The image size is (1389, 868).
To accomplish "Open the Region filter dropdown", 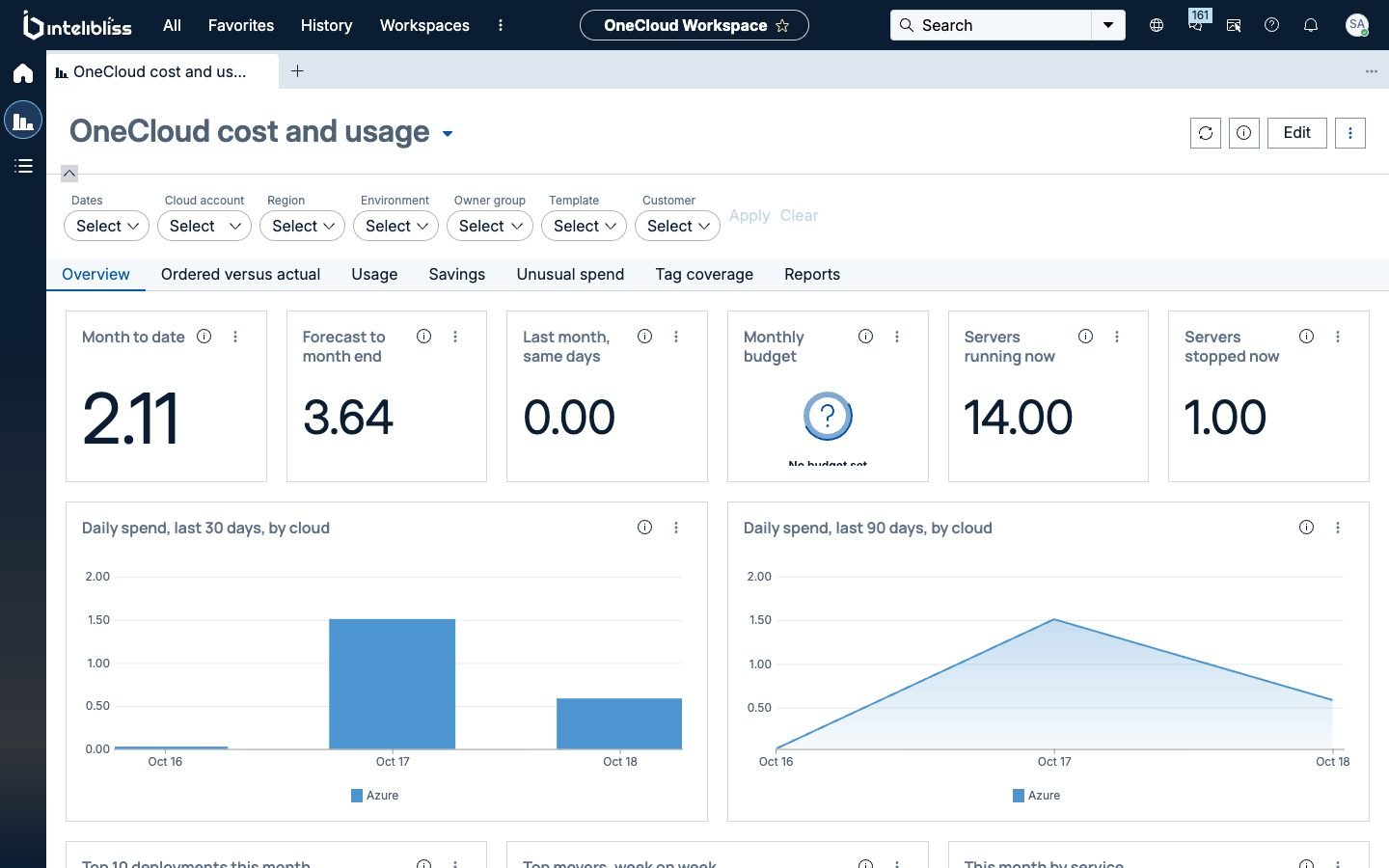I will tap(302, 226).
